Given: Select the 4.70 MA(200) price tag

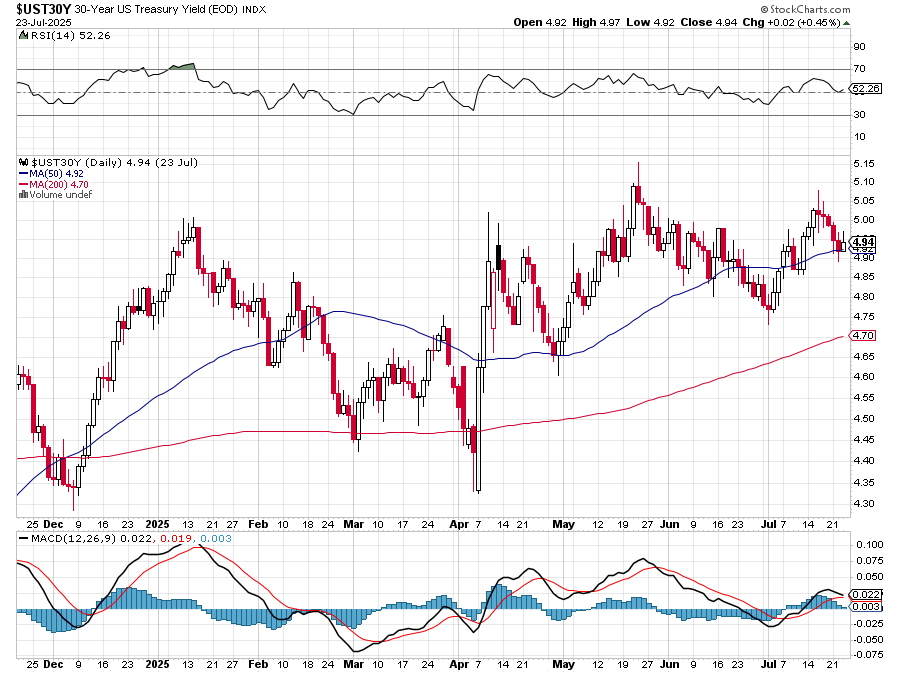Looking at the screenshot, I should pyautogui.click(x=864, y=336).
